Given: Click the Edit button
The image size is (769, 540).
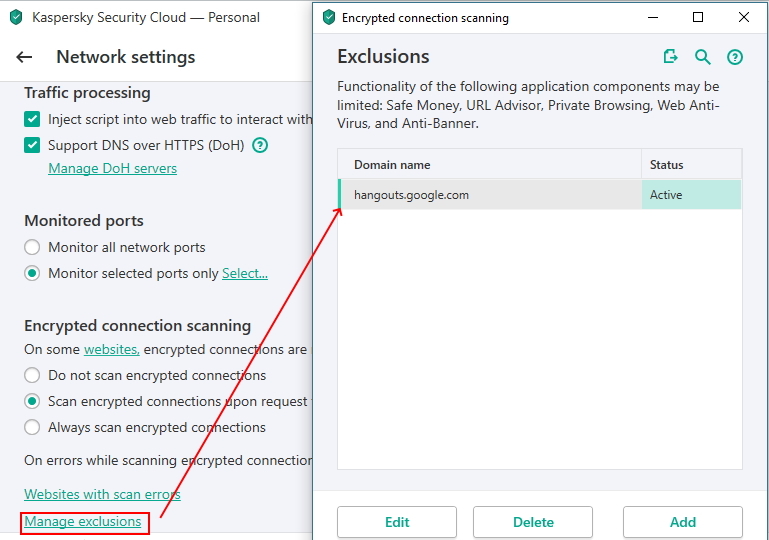Looking at the screenshot, I should (x=397, y=522).
